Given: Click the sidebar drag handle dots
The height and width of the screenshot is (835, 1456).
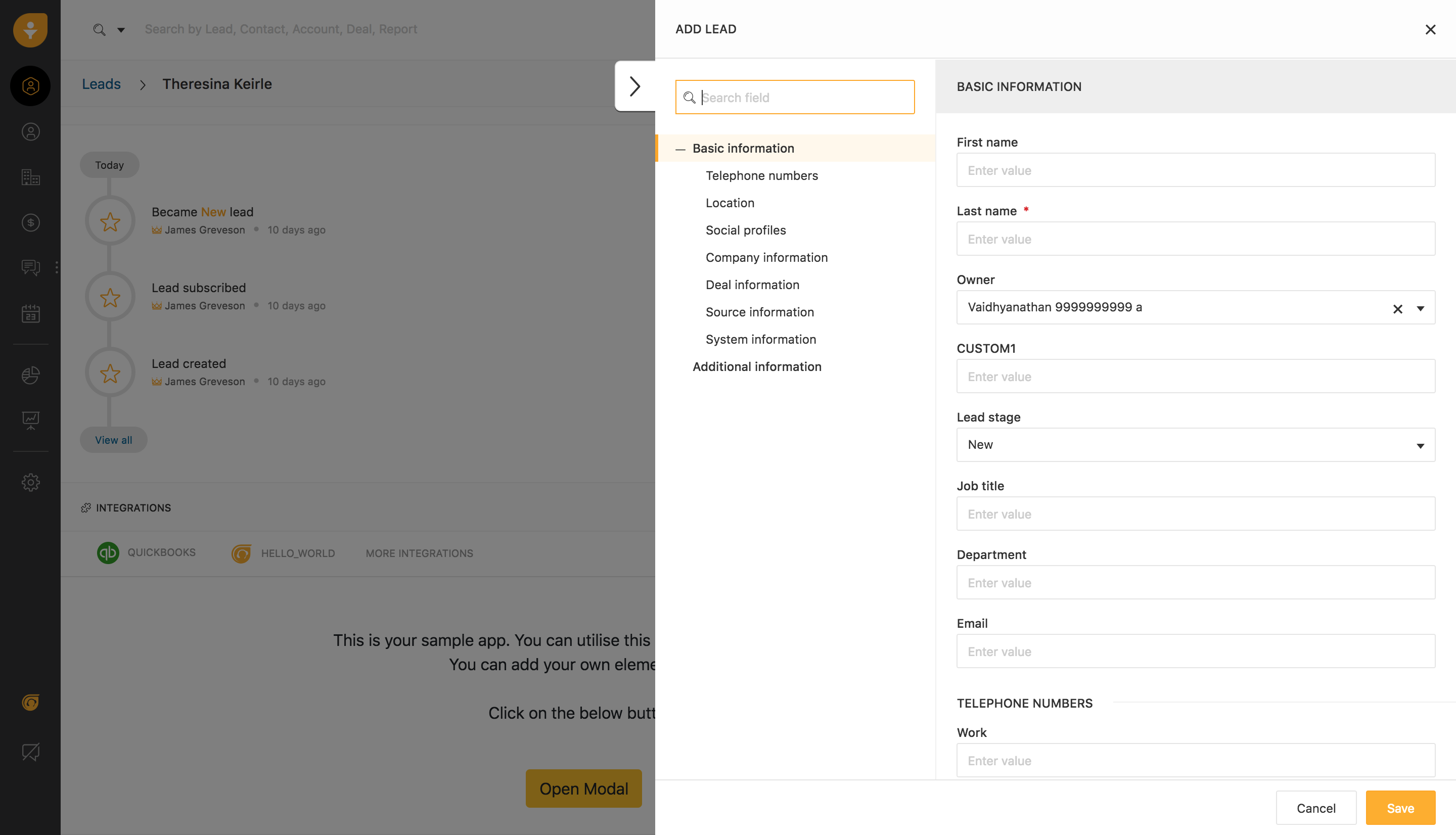Looking at the screenshot, I should click(x=56, y=267).
